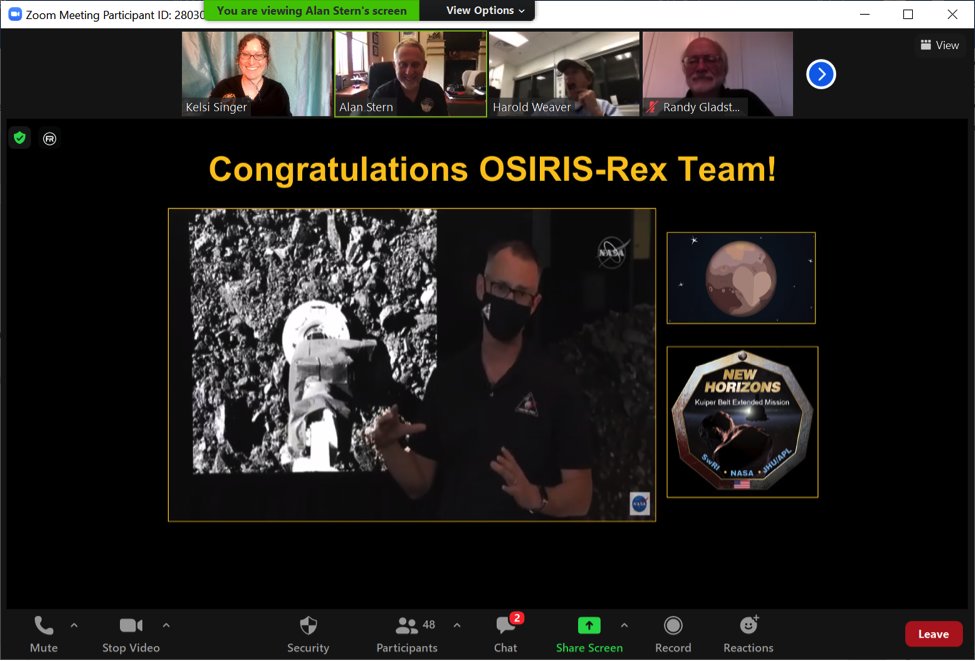This screenshot has width=975, height=661.
Task: Select Randy Gladstone video thumbnail
Action: (x=718, y=73)
